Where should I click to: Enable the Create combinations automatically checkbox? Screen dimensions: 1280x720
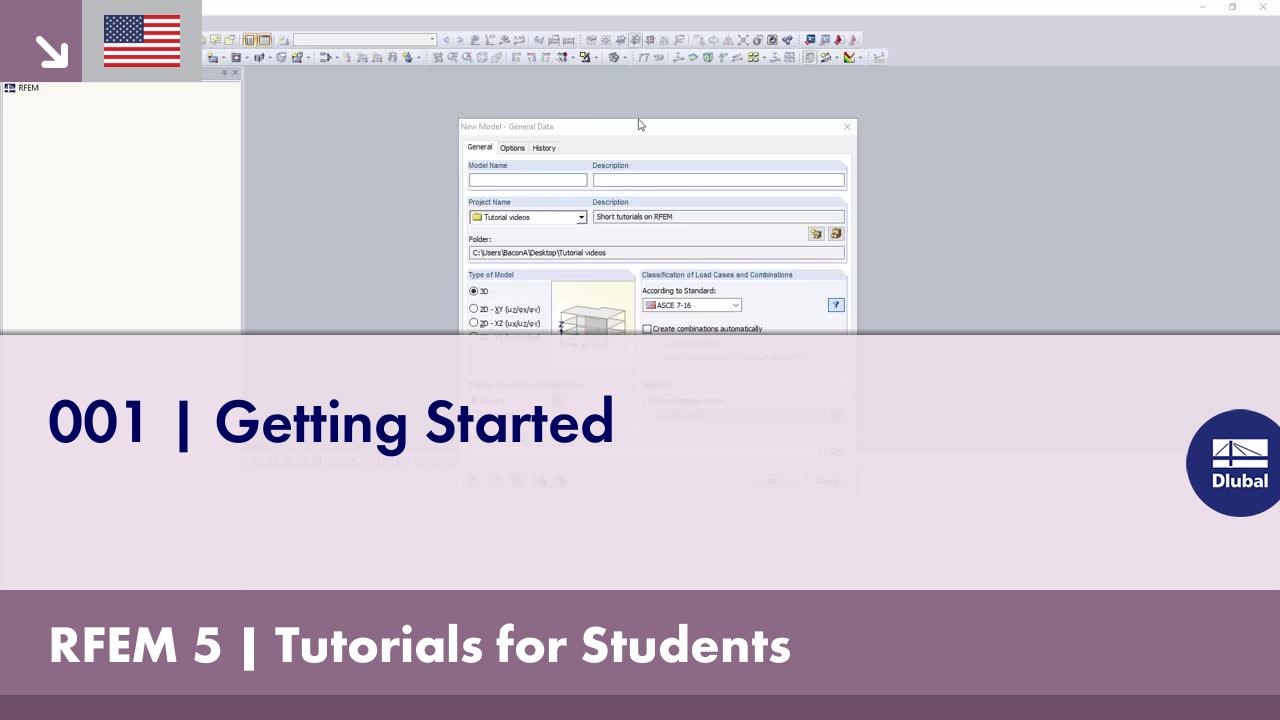click(646, 328)
